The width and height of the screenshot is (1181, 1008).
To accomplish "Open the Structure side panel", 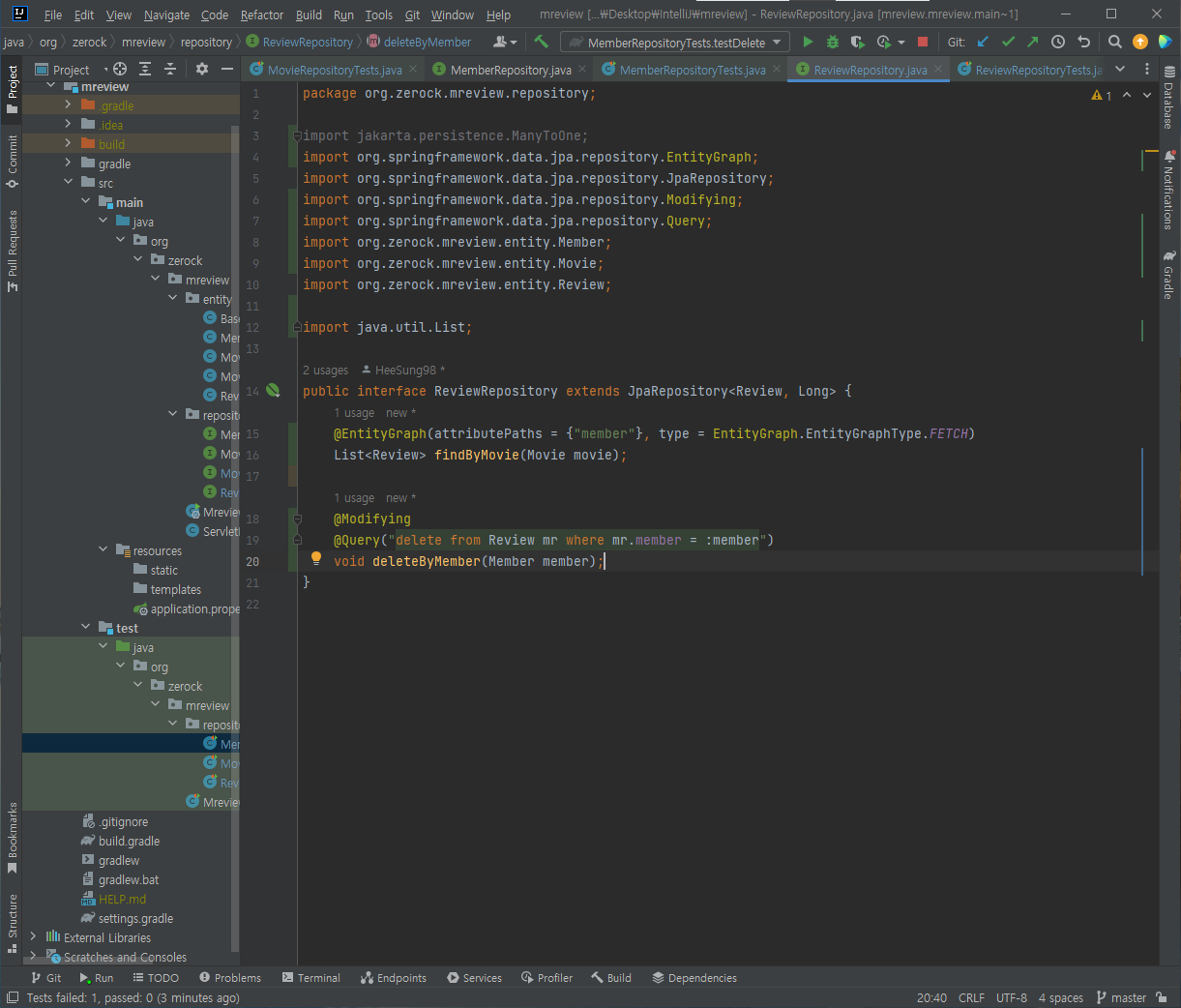I will 13,923.
